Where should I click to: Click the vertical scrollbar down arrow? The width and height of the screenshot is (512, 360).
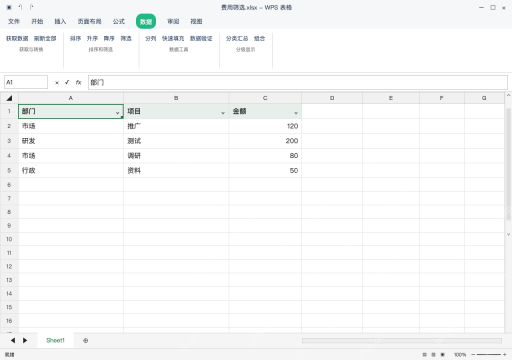[x=508, y=234]
